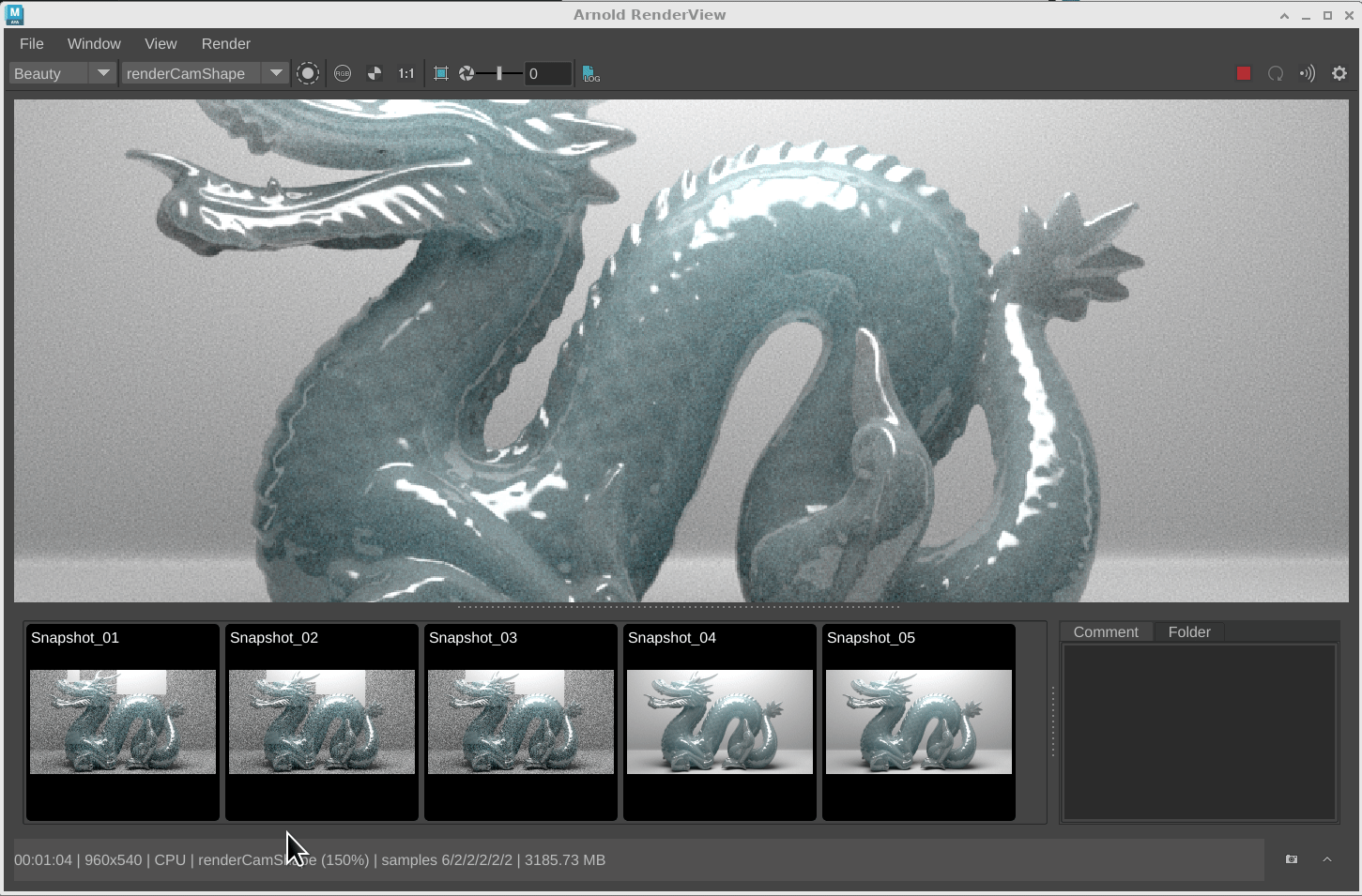Image resolution: width=1362 pixels, height=896 pixels.
Task: Toggle the IPR broadcast waves icon
Action: [1308, 73]
